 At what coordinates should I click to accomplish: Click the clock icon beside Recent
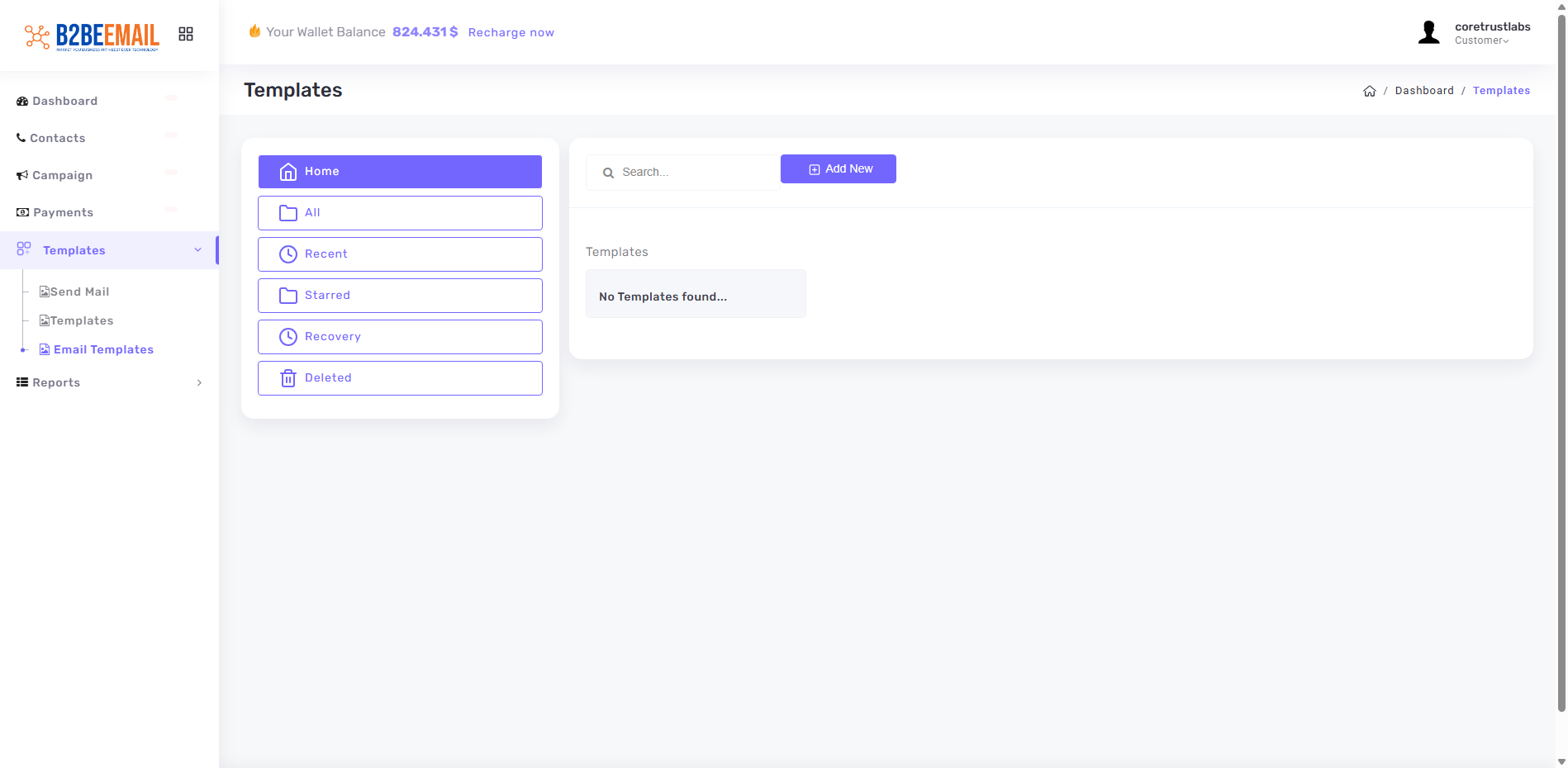(288, 254)
